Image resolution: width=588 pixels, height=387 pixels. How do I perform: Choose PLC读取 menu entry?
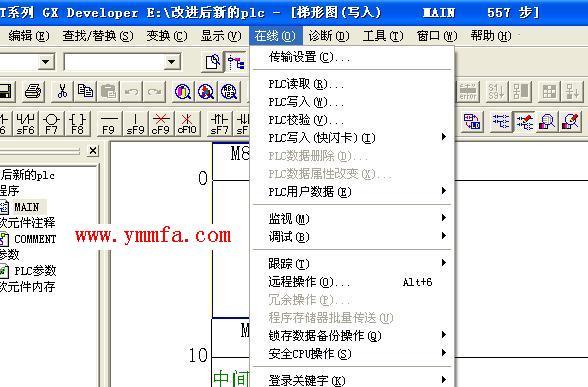click(x=352, y=84)
